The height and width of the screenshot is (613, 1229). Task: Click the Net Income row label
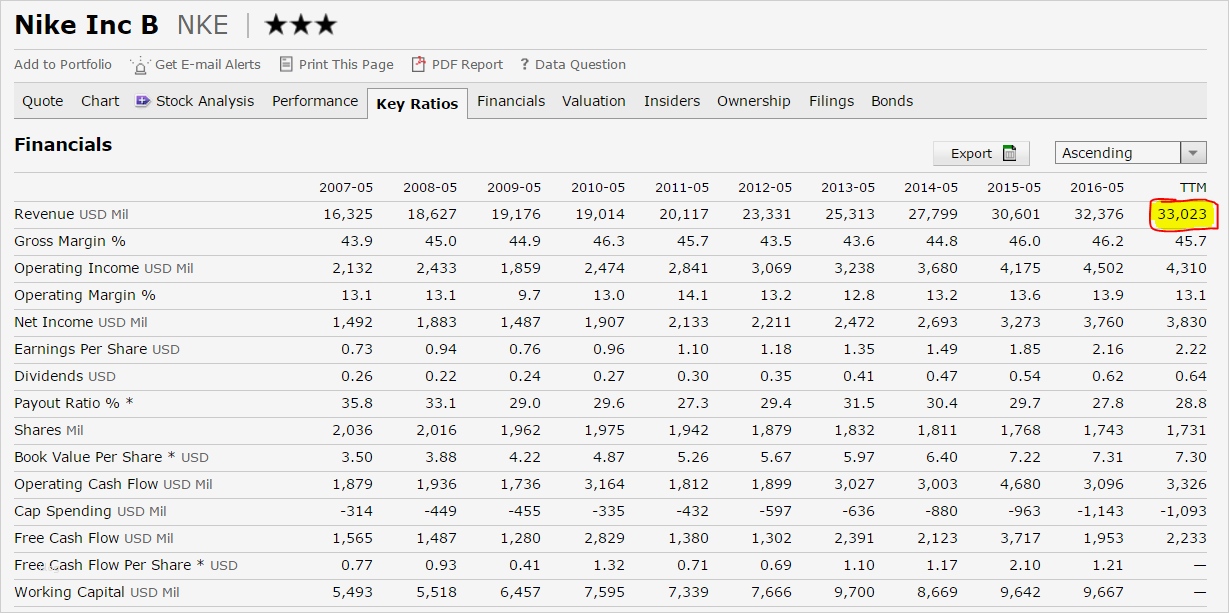click(x=81, y=322)
